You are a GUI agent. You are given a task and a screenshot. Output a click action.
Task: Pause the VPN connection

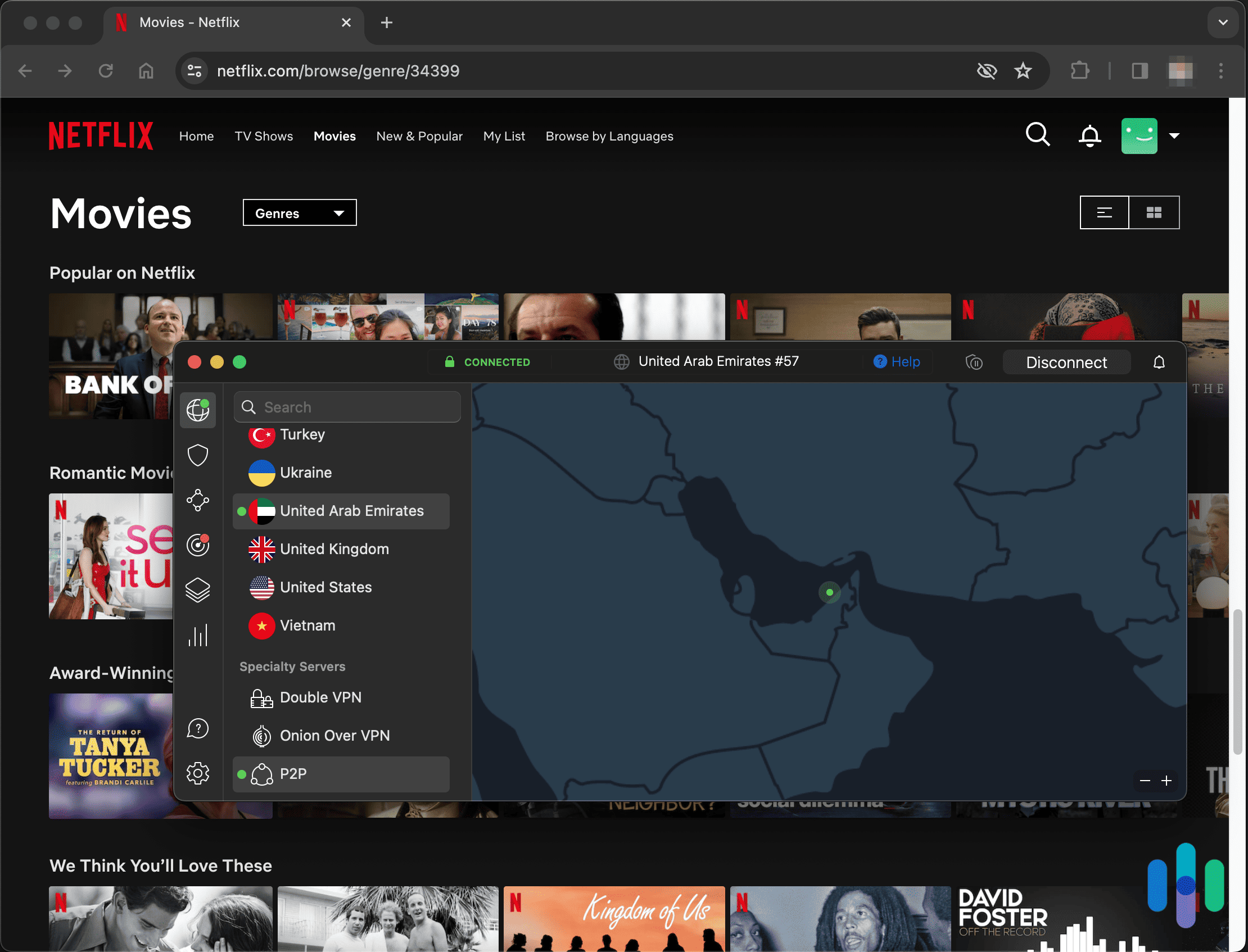pos(974,362)
